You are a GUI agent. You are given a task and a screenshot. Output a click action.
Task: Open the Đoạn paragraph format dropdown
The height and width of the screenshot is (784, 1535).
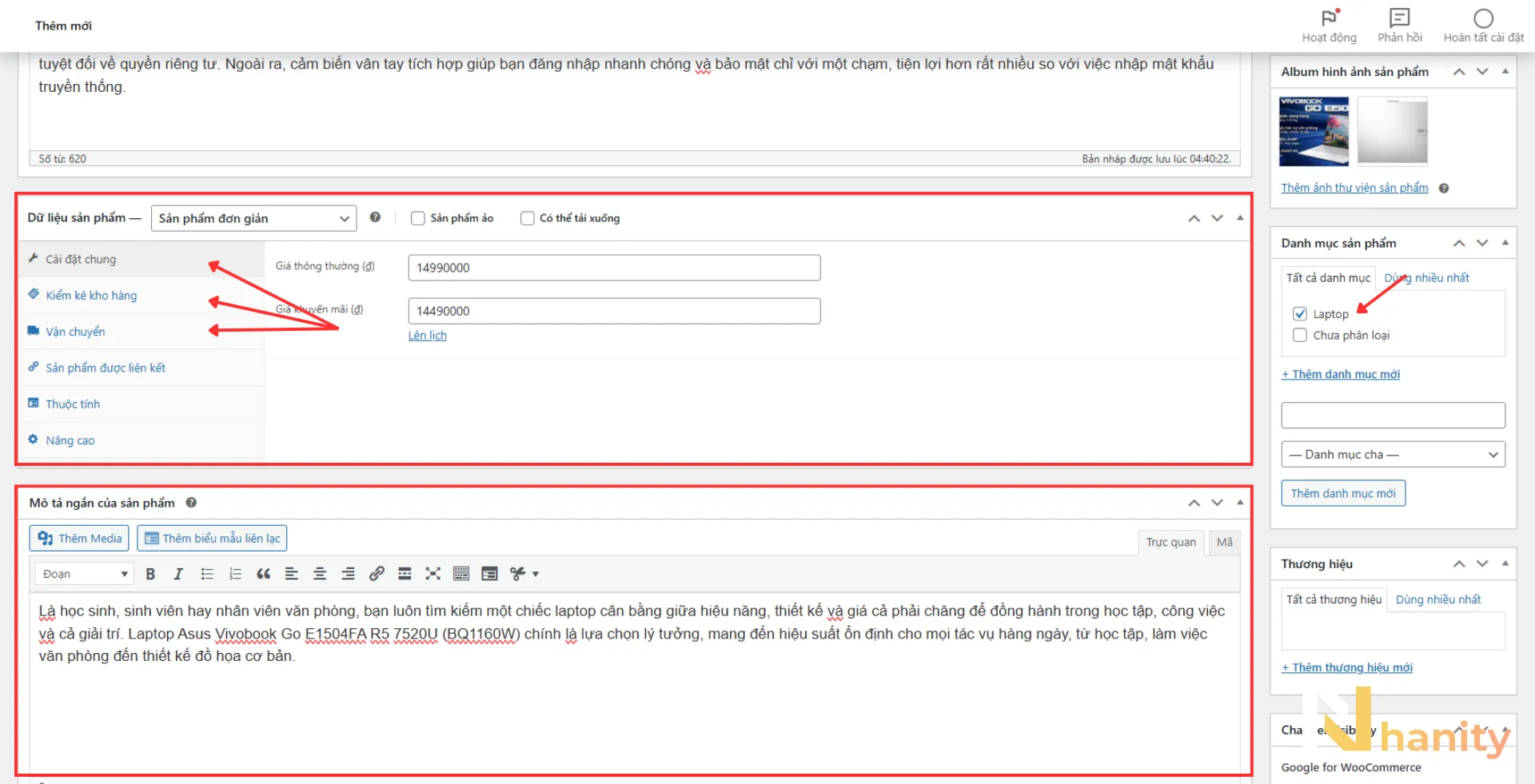84,574
